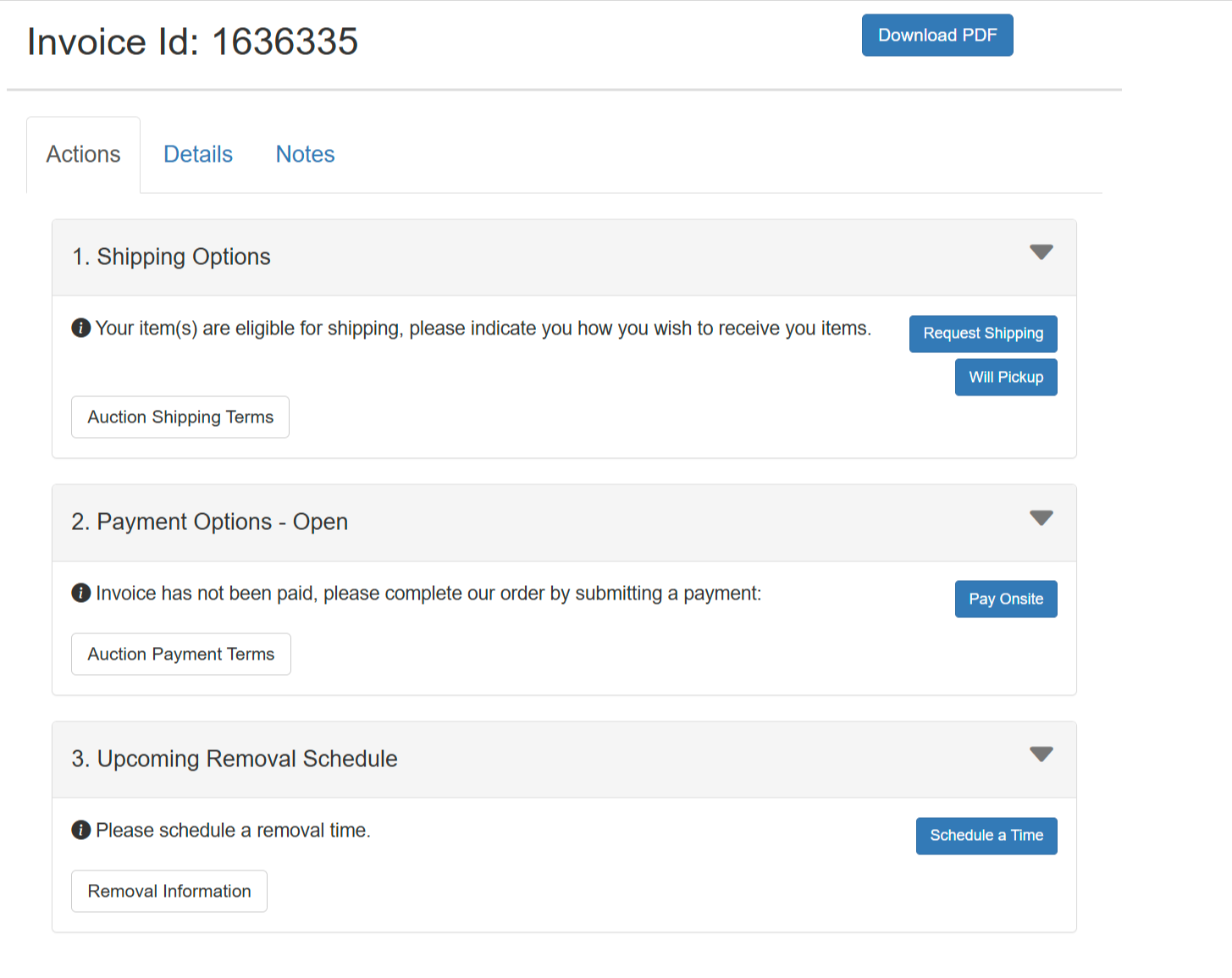This screenshot has width=1232, height=978.
Task: Click the info icon beside shipping eligibility message
Action: point(80,328)
